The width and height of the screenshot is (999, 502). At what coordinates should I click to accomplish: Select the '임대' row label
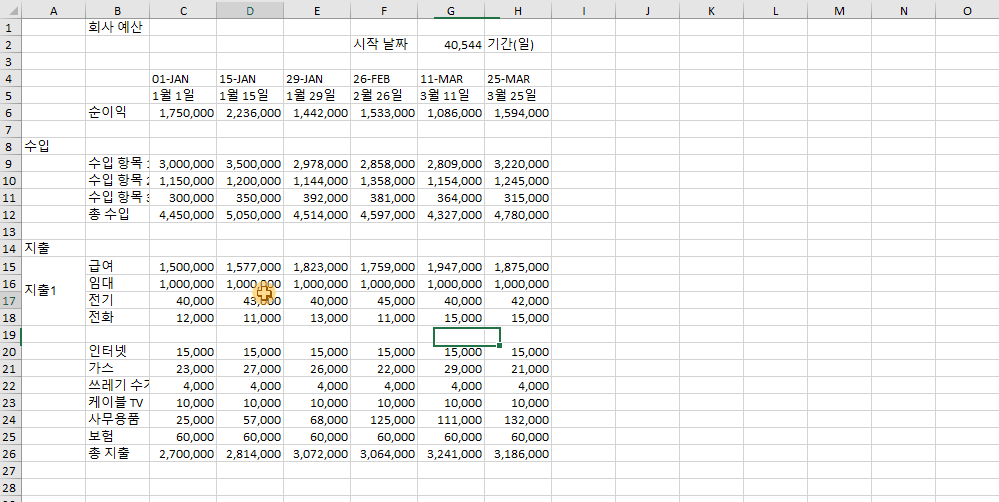pos(118,283)
